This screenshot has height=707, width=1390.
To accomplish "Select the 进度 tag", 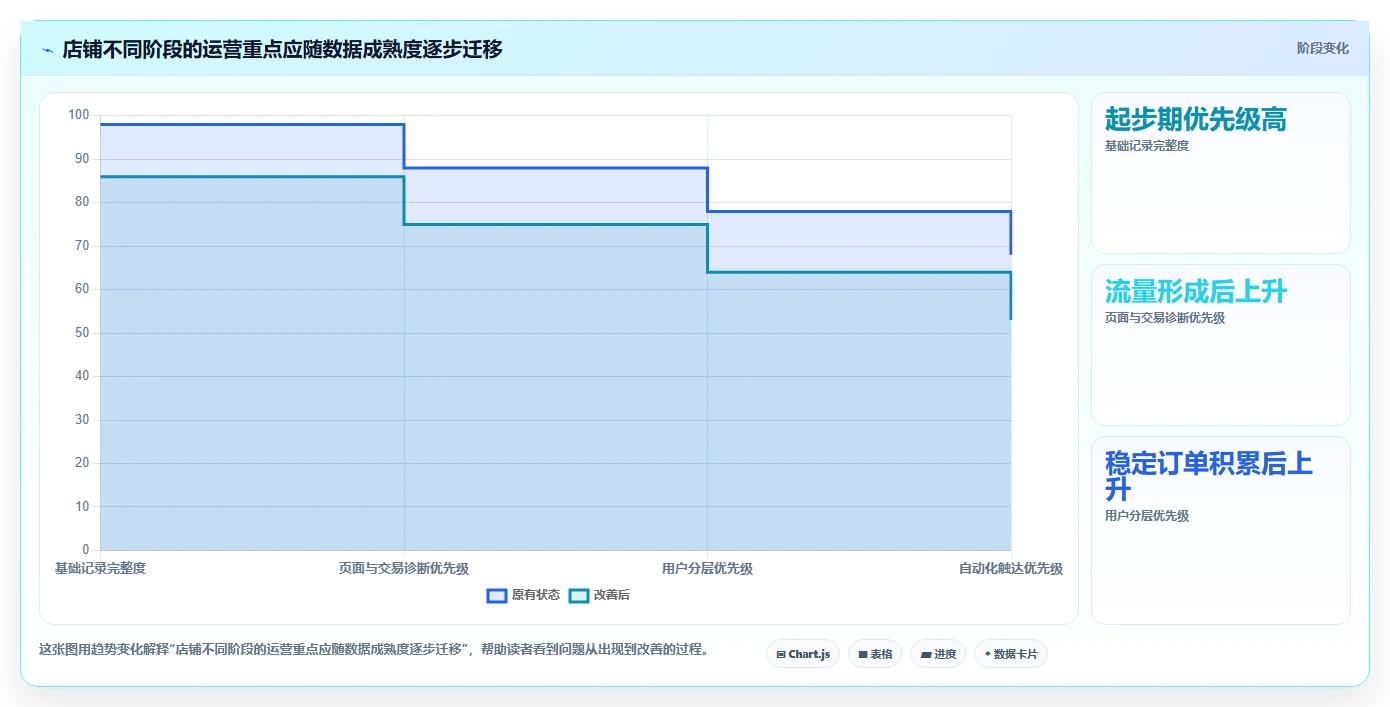I will tap(938, 654).
